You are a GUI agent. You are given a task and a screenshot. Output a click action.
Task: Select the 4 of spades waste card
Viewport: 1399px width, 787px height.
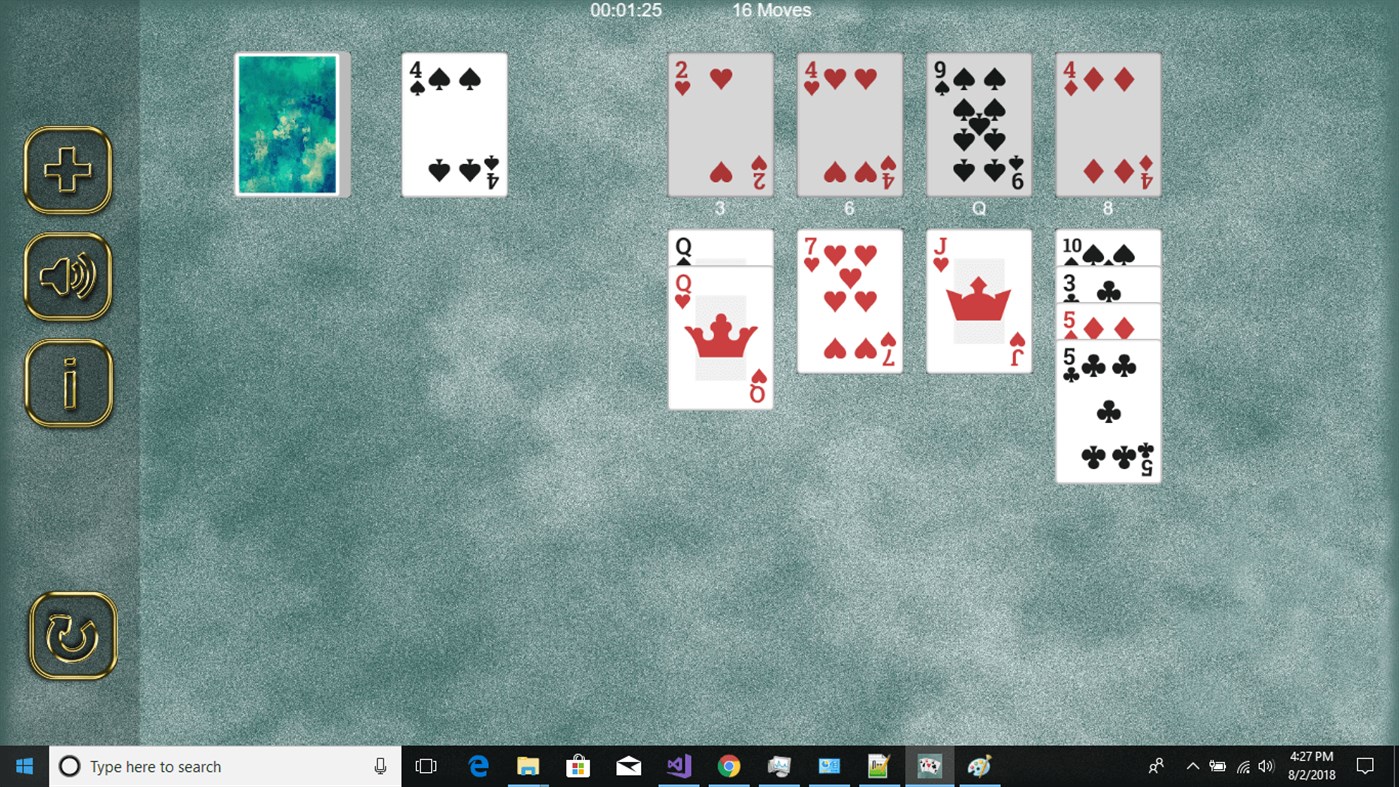tap(454, 123)
